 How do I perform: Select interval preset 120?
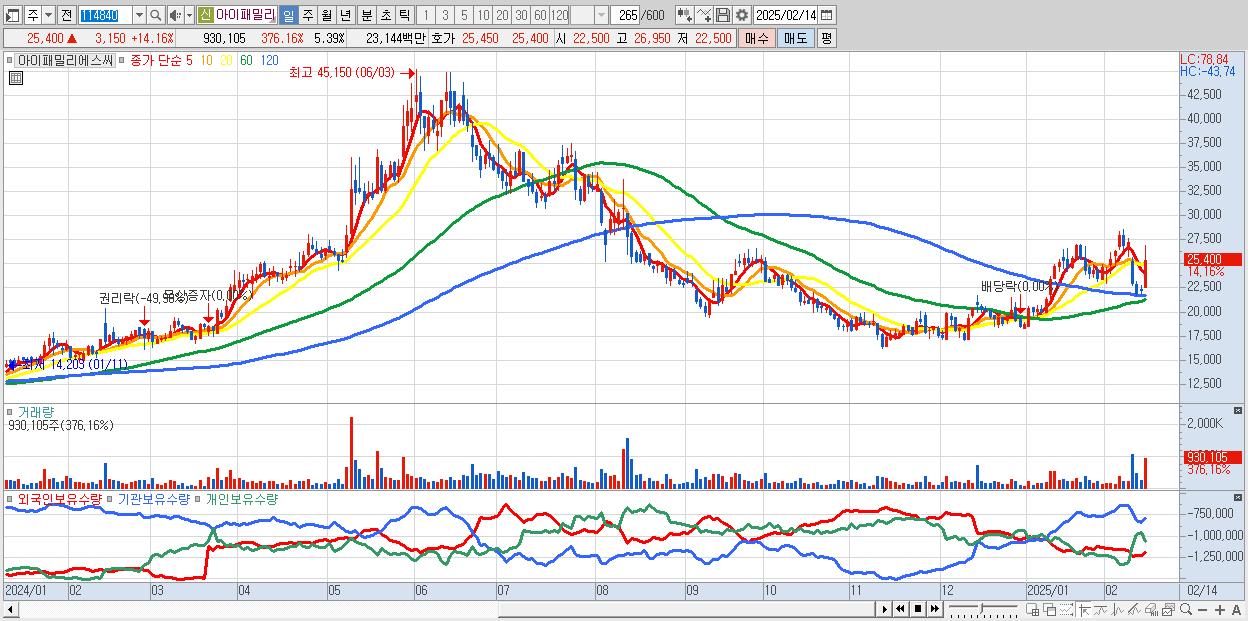pyautogui.click(x=559, y=15)
